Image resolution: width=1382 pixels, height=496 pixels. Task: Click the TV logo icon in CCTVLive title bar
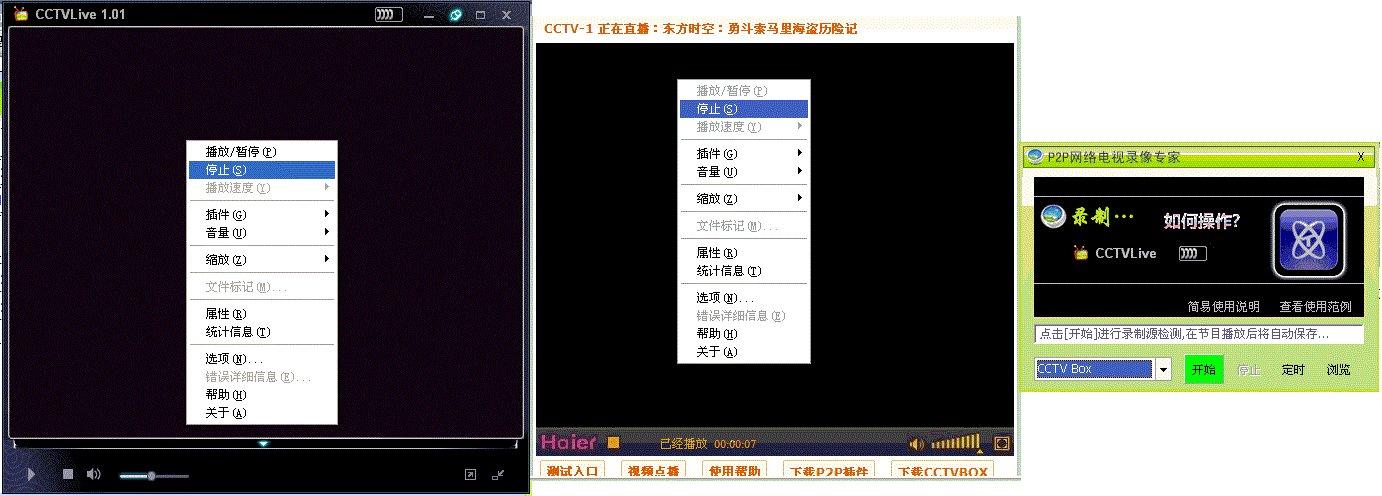[x=21, y=14]
